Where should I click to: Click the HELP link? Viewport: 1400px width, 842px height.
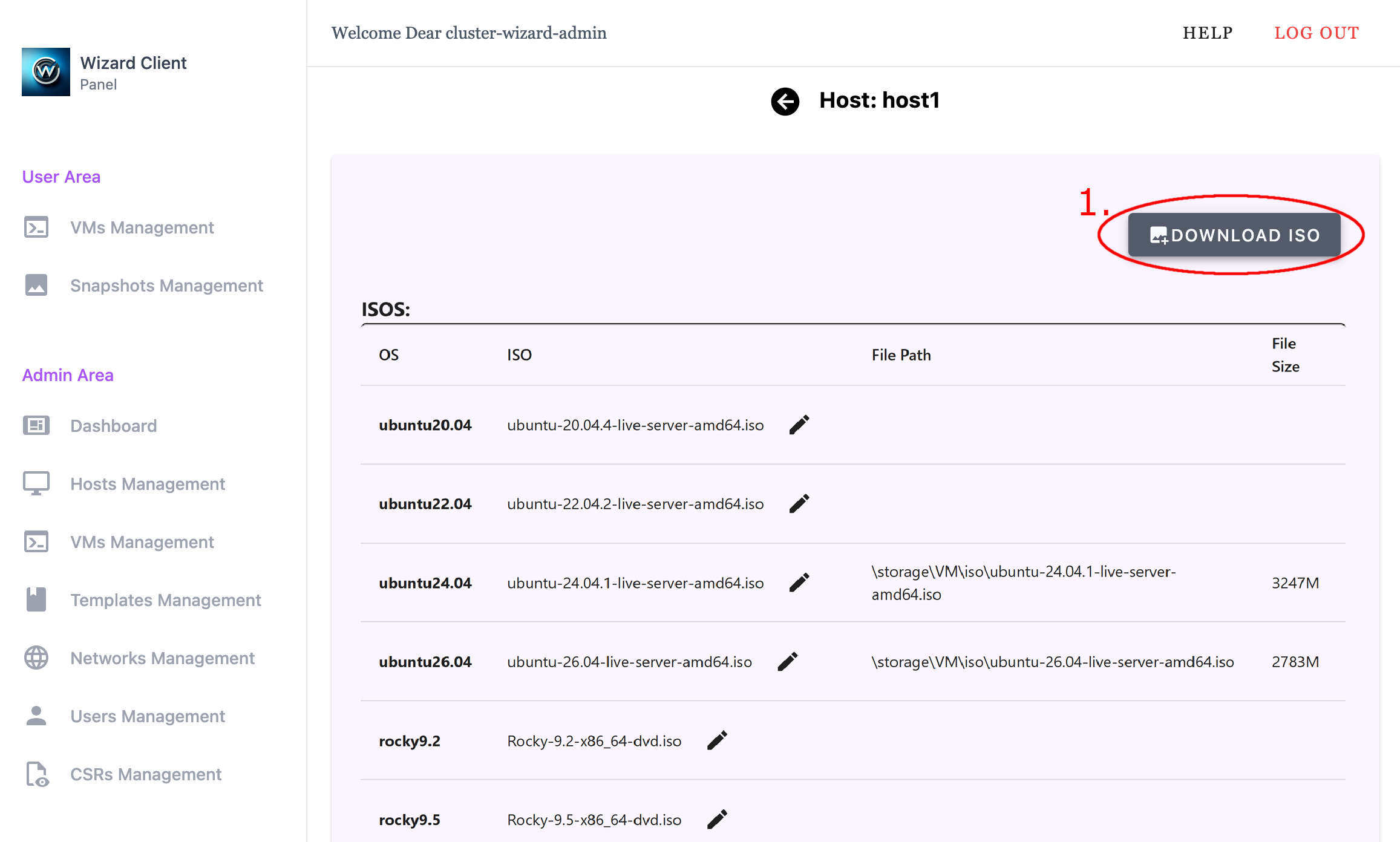tap(1208, 33)
